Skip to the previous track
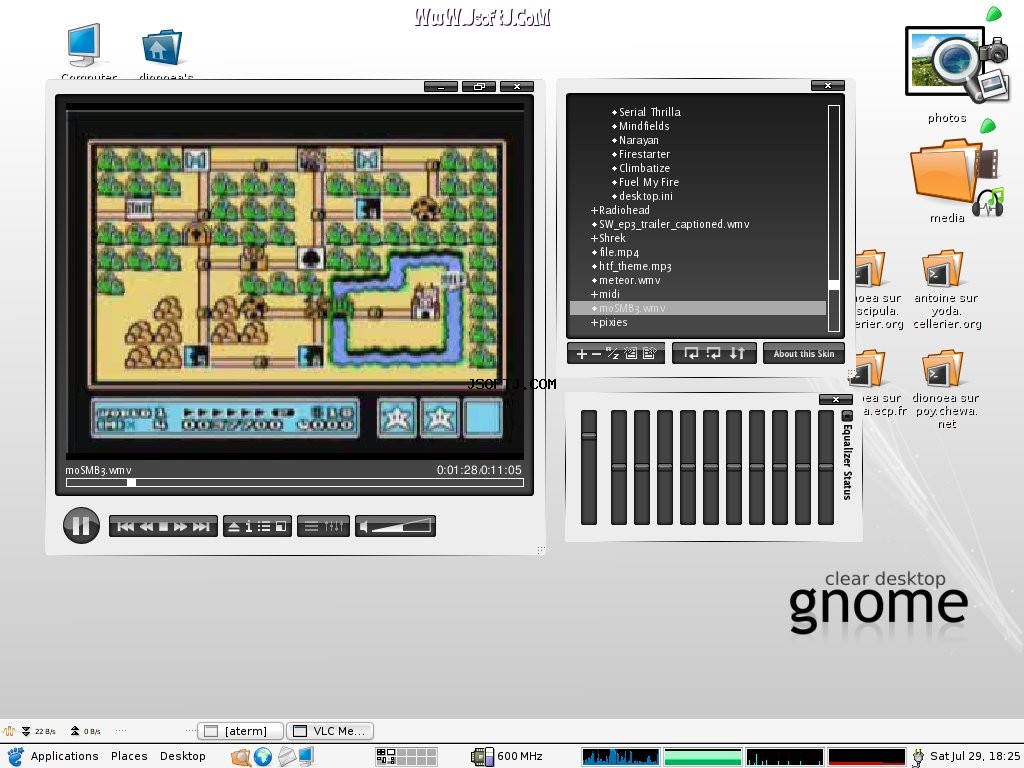Screen dimensions: 1024x768 pos(125,526)
